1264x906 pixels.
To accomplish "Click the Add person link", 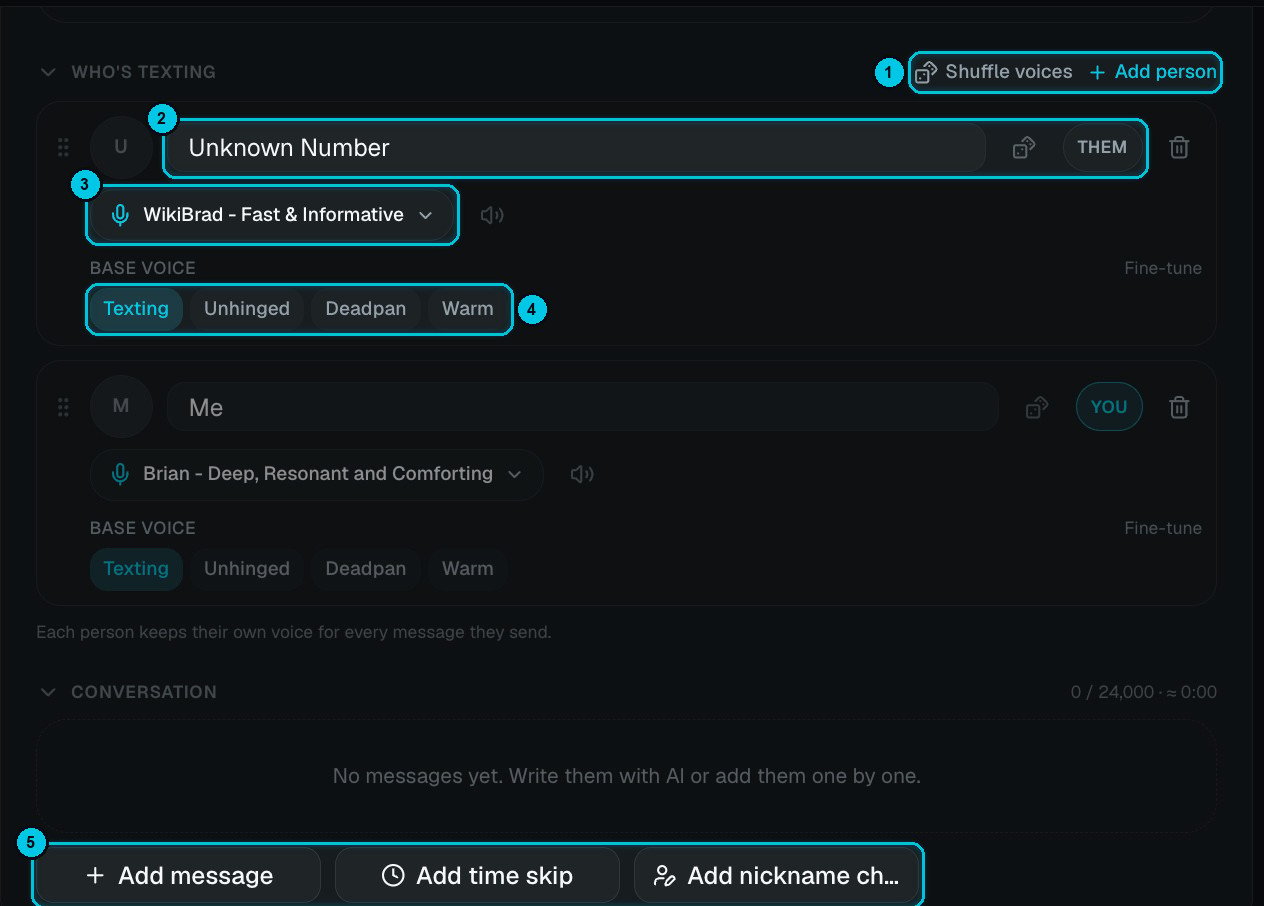I will [x=1153, y=72].
